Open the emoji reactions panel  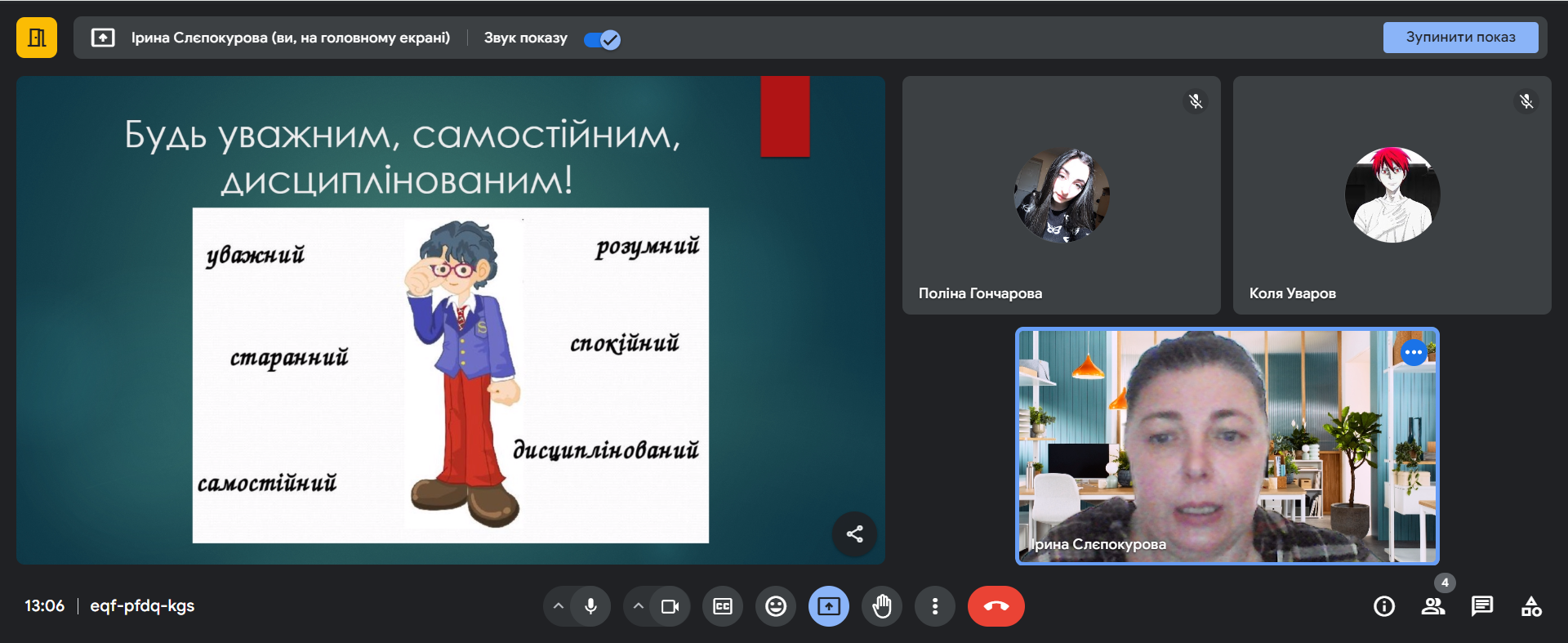pyautogui.click(x=776, y=606)
